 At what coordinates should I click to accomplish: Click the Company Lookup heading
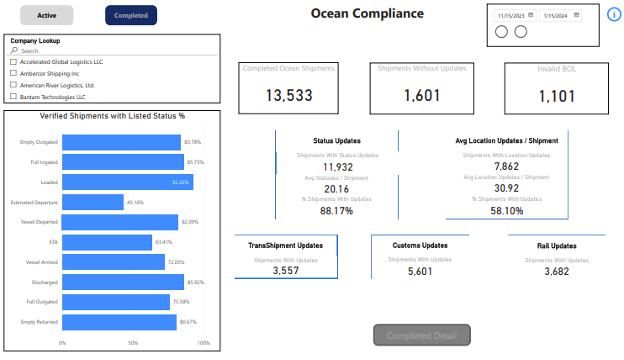(35, 41)
